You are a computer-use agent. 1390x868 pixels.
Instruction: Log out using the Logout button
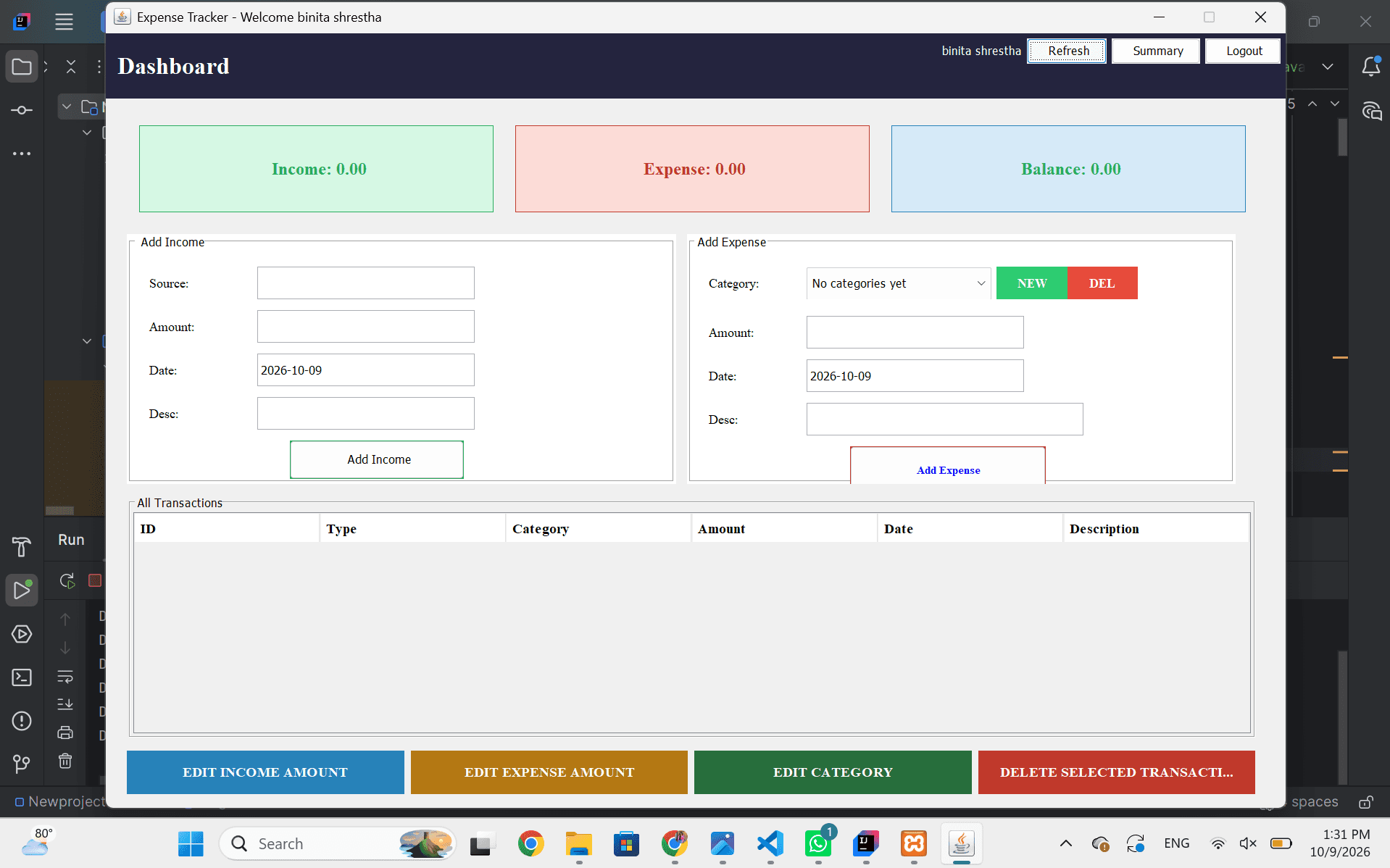(1243, 51)
